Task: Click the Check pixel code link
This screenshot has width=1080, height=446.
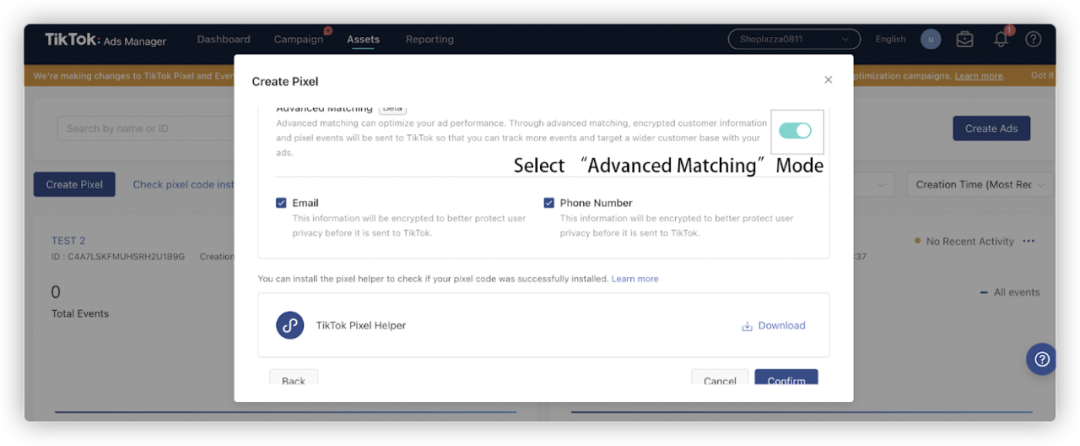Action: click(x=184, y=184)
